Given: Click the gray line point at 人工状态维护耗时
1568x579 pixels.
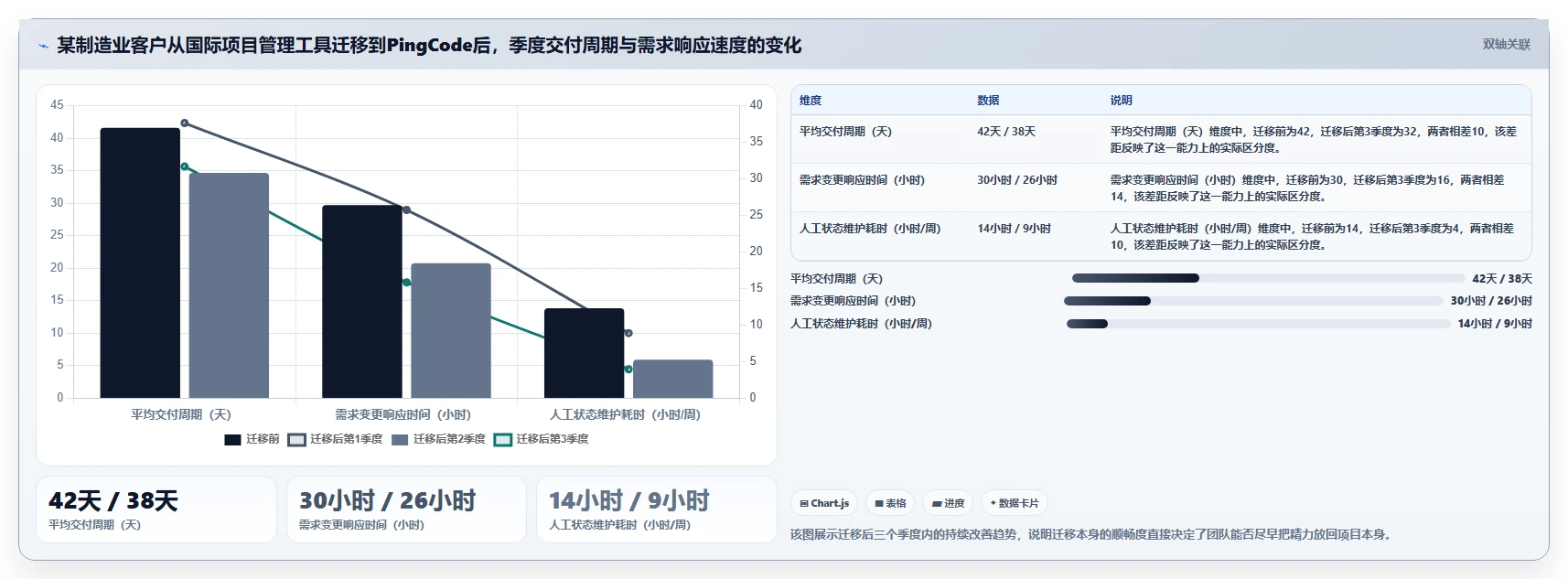Looking at the screenshot, I should point(628,333).
